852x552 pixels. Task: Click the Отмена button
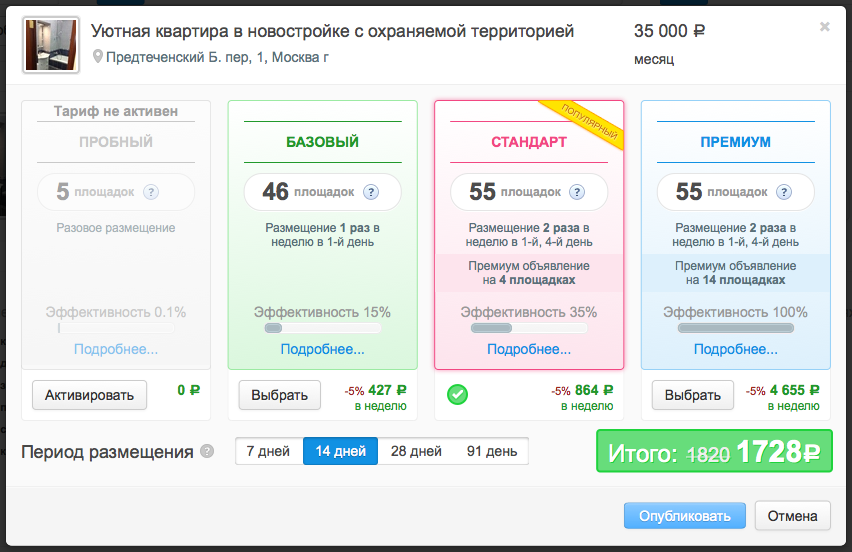click(x=792, y=516)
